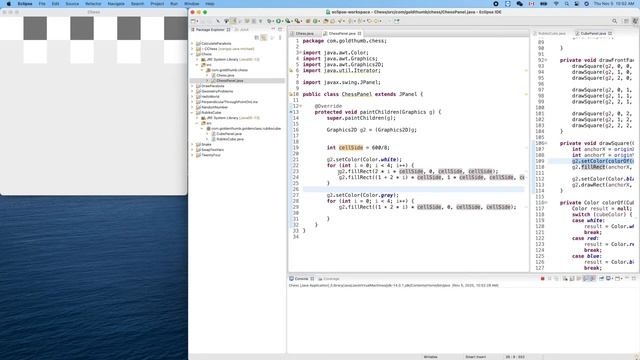The image size is (640, 360).
Task: Click the first gray square in Chess window
Action: point(35,28)
